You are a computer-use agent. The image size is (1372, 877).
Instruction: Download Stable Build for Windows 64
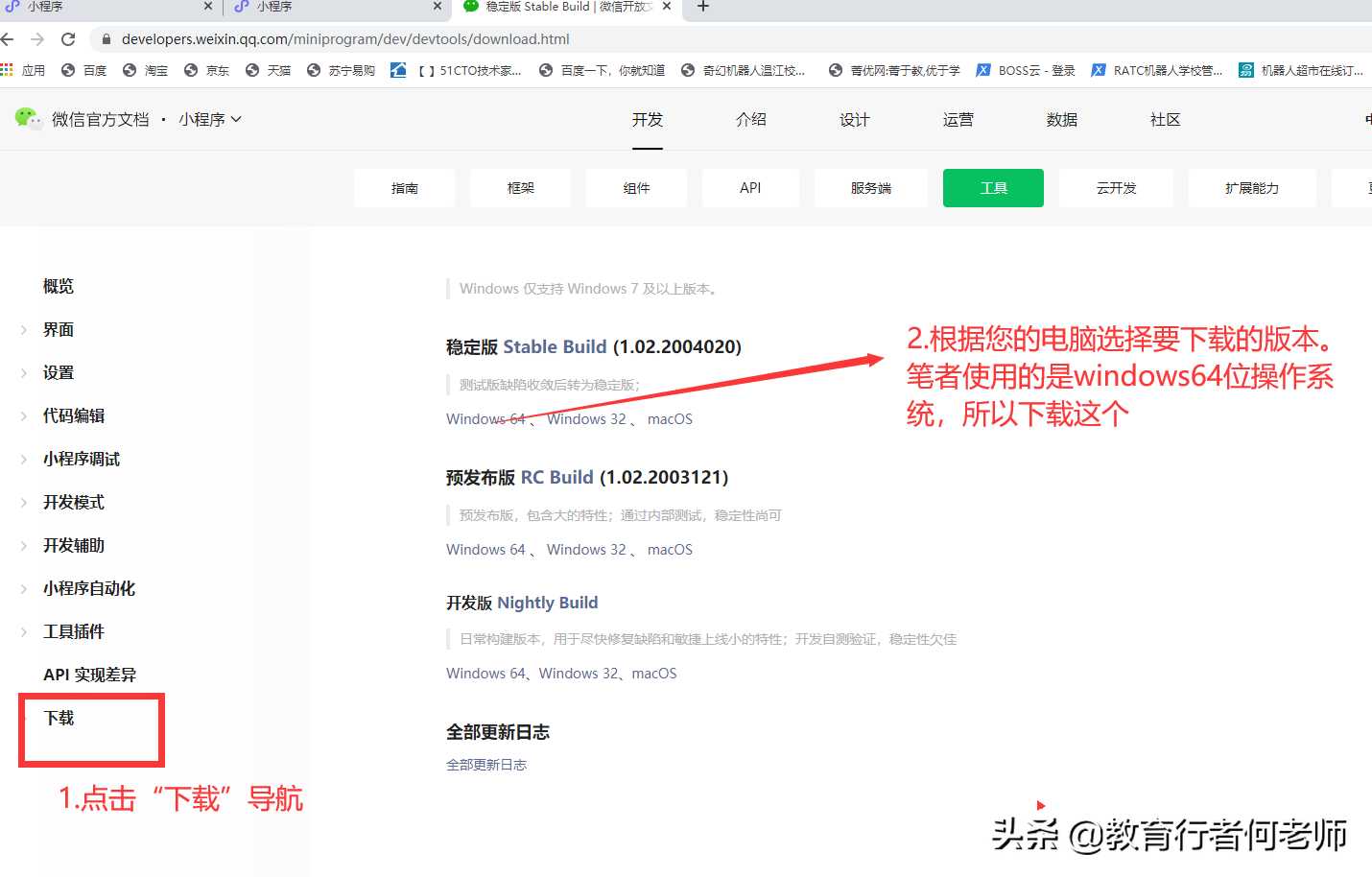pyautogui.click(x=485, y=419)
